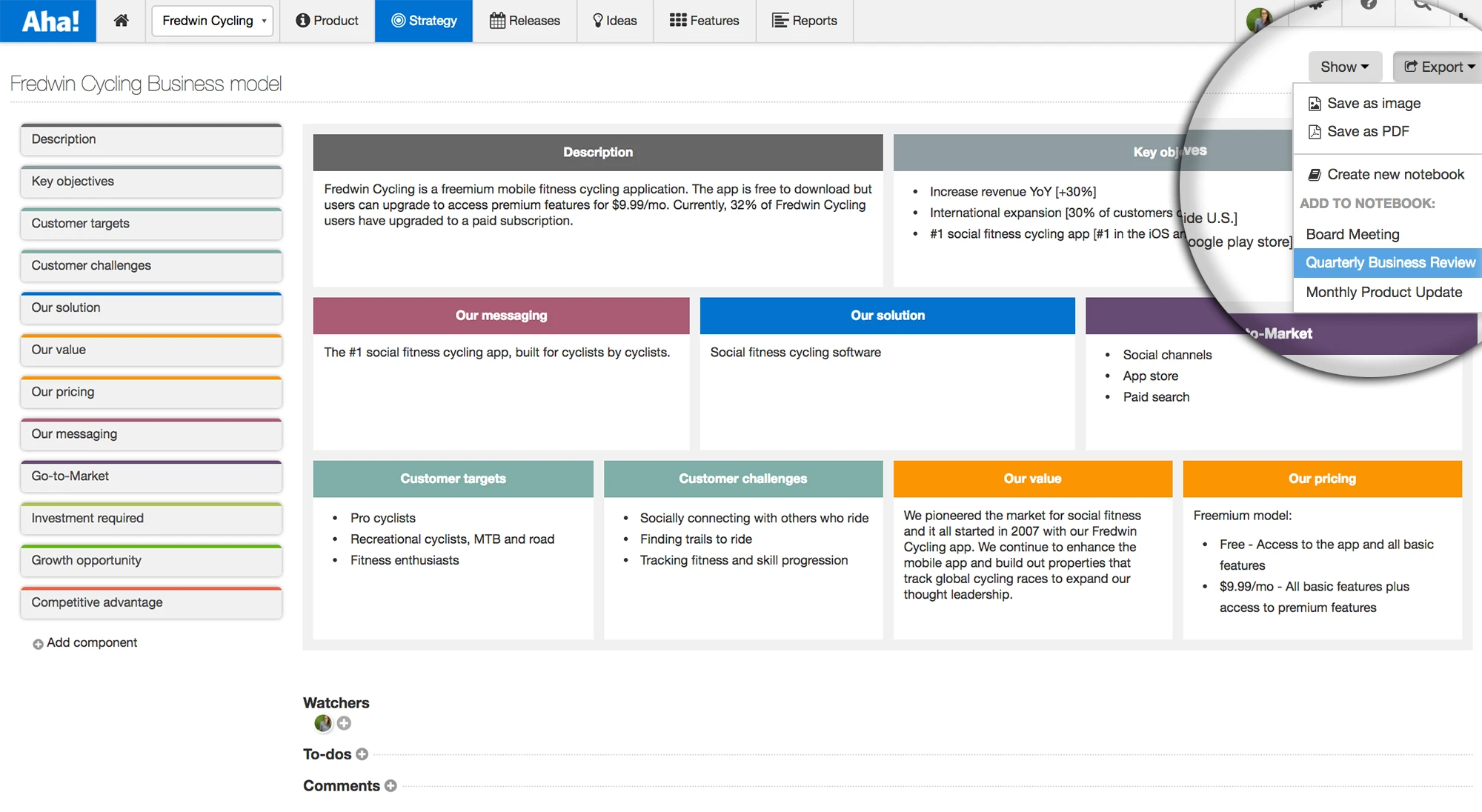
Task: Click the watcher avatar thumbnail
Action: (323, 723)
